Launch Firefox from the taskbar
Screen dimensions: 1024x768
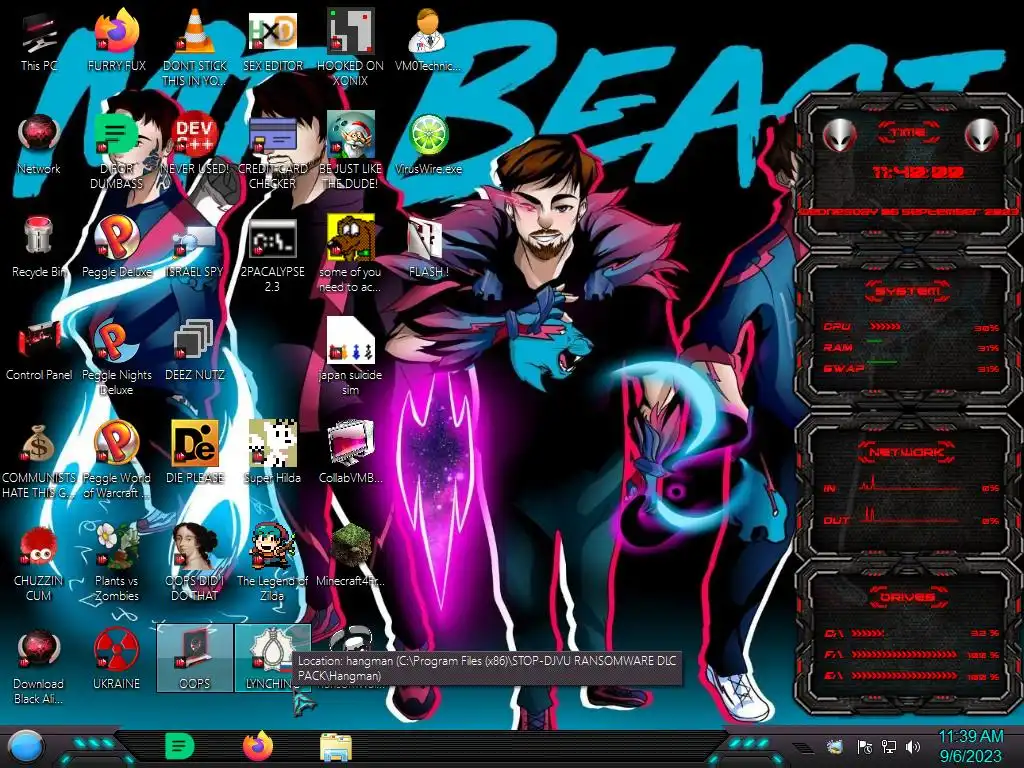pos(258,746)
